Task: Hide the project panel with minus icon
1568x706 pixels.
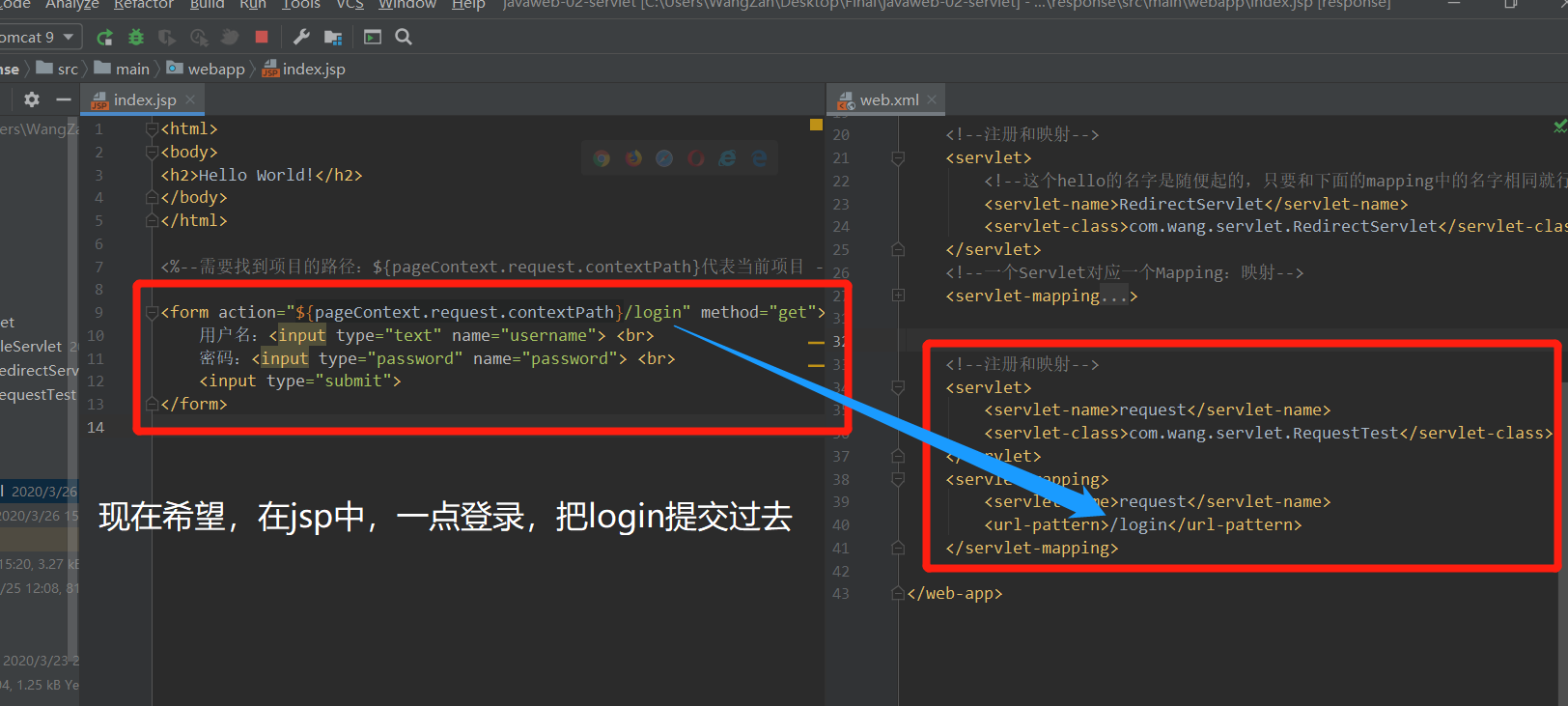Action: [64, 99]
